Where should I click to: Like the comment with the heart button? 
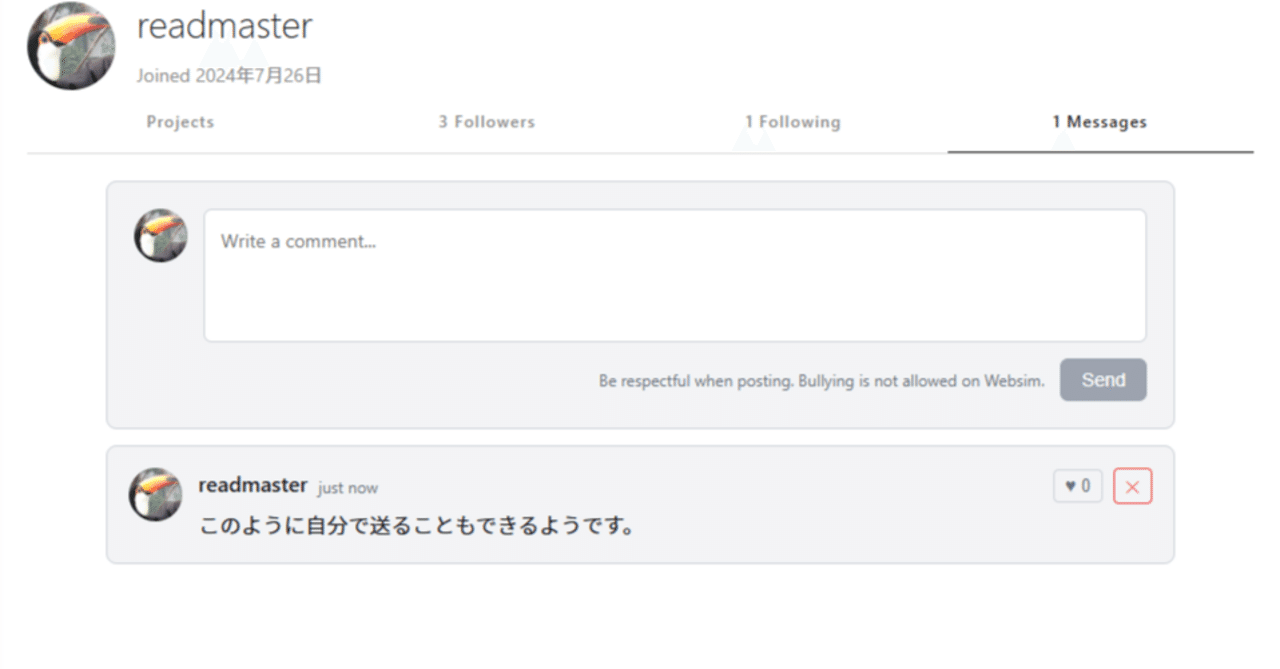[x=1077, y=486]
